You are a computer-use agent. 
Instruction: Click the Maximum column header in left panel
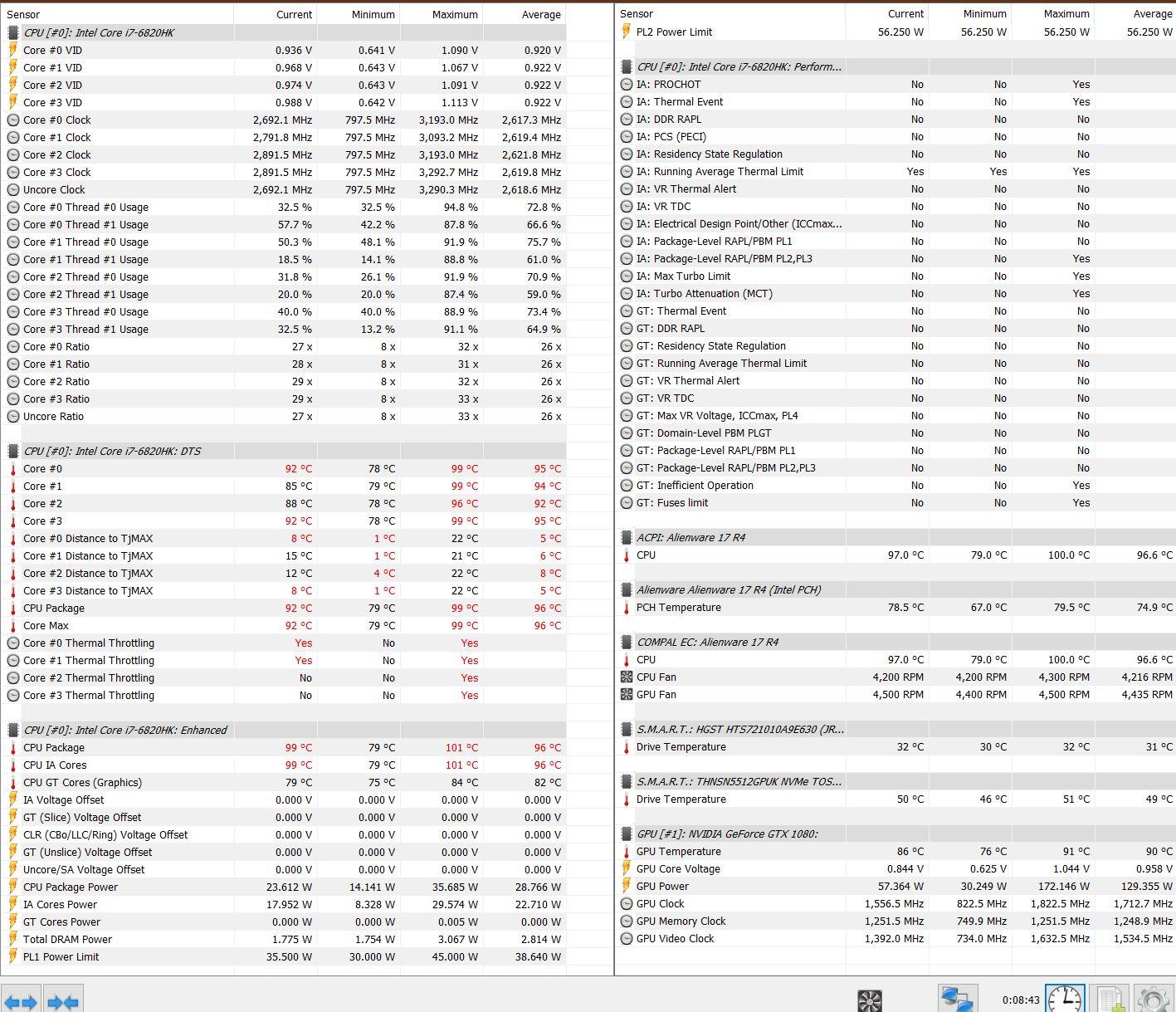point(454,15)
